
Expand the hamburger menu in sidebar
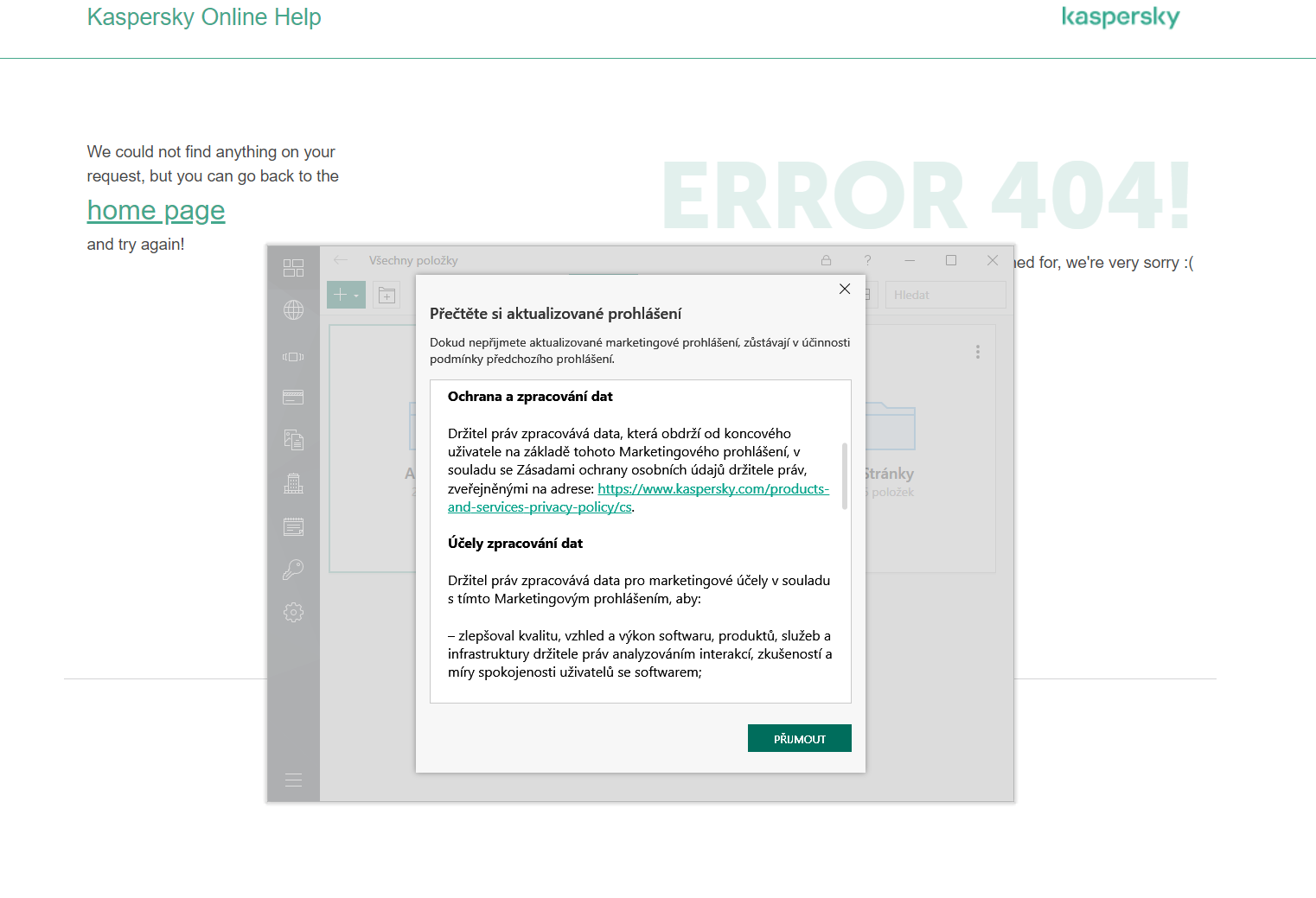tap(294, 780)
